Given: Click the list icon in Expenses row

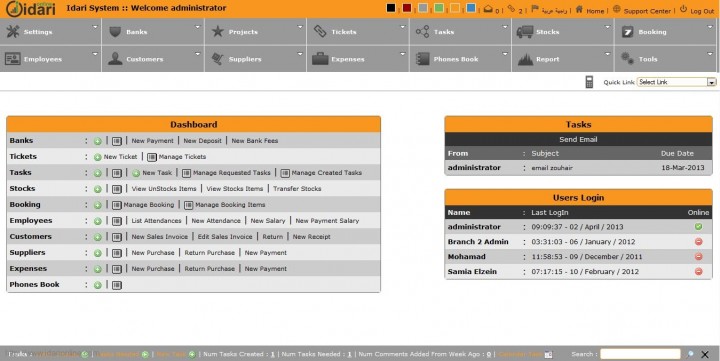Looking at the screenshot, I should coord(117,269).
